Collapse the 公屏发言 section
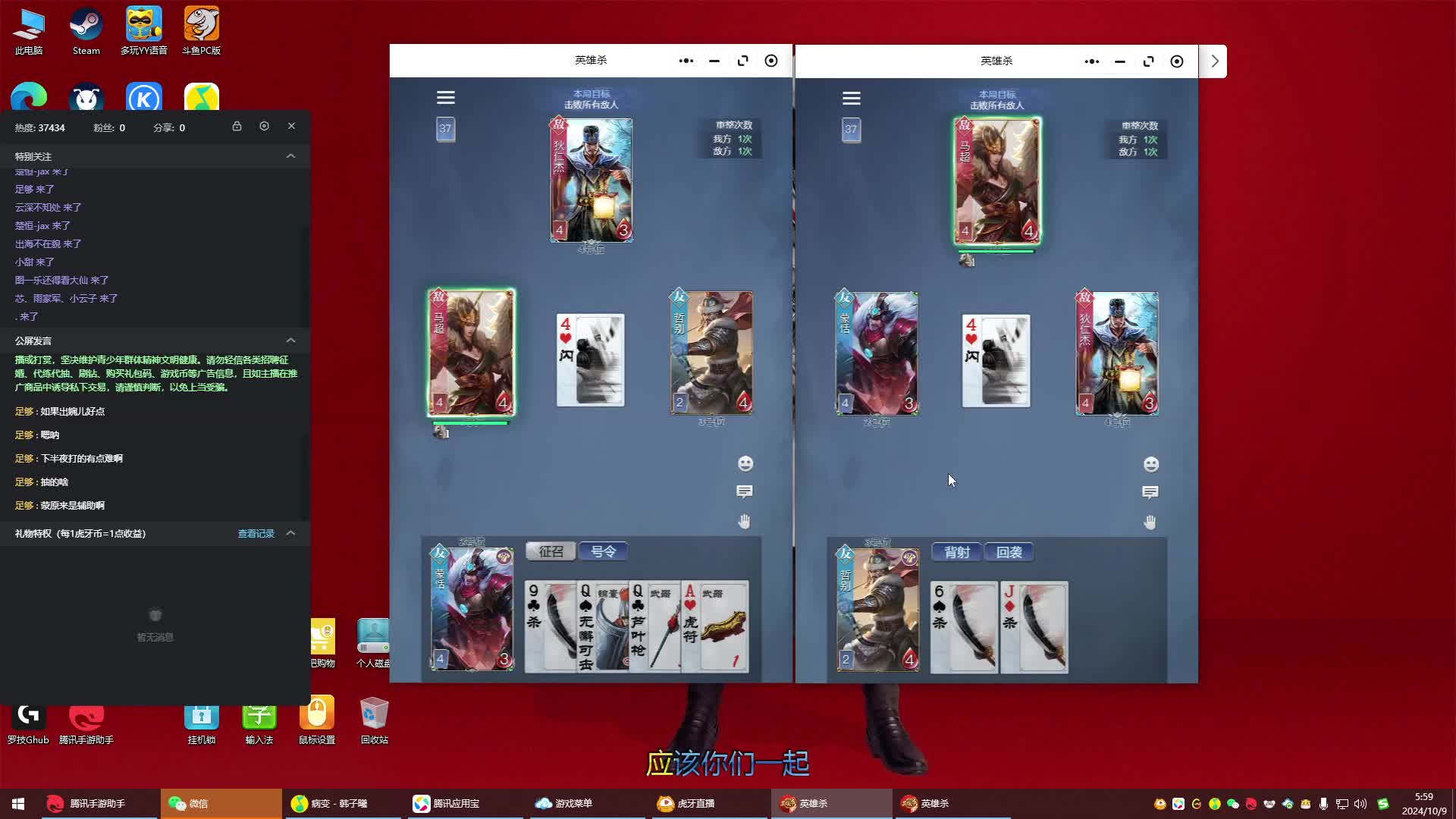 pyautogui.click(x=290, y=340)
